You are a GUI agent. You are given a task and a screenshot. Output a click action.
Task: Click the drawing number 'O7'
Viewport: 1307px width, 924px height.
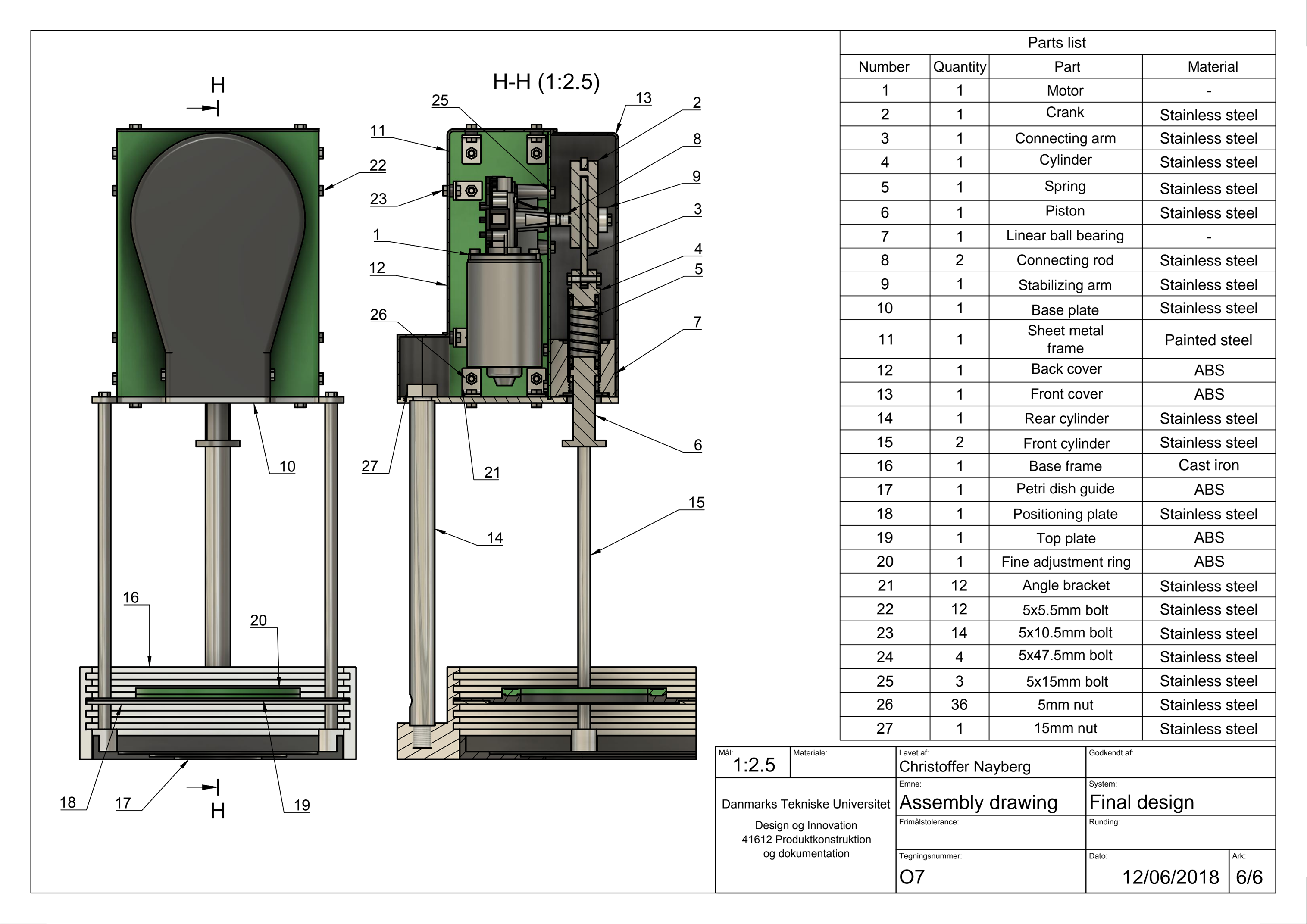pyautogui.click(x=911, y=877)
